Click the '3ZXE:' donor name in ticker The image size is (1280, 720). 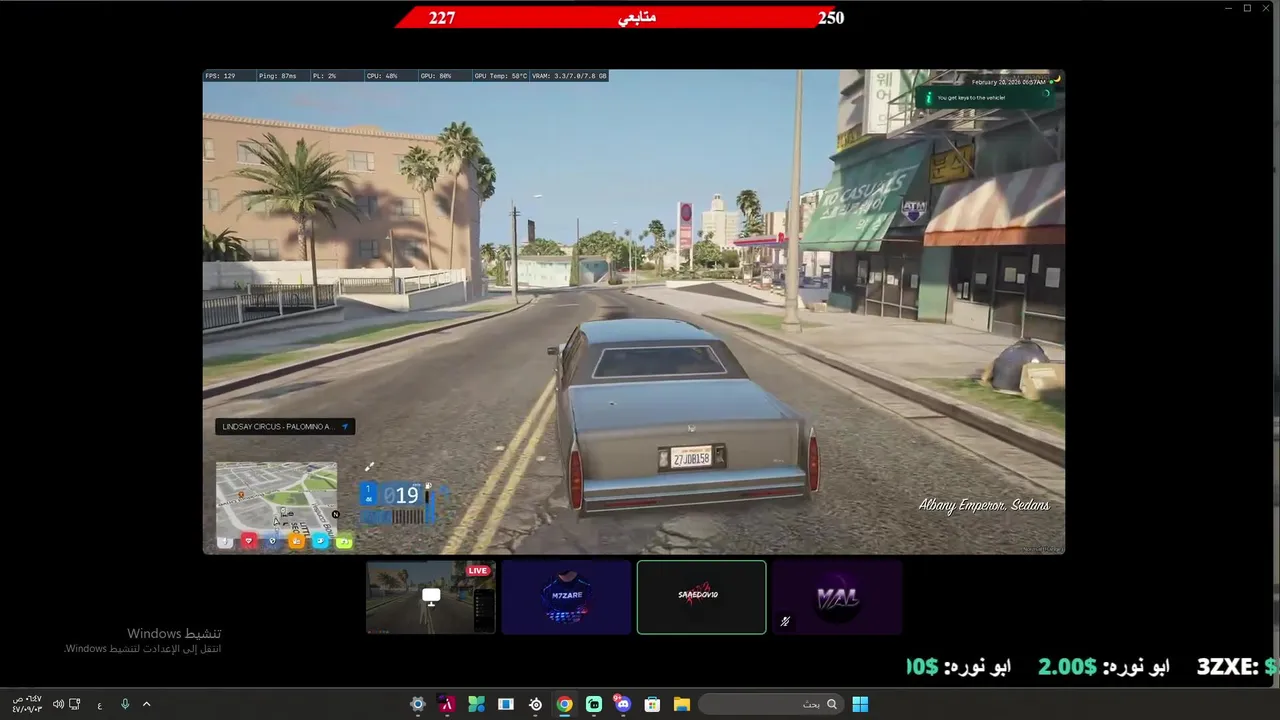point(1227,667)
